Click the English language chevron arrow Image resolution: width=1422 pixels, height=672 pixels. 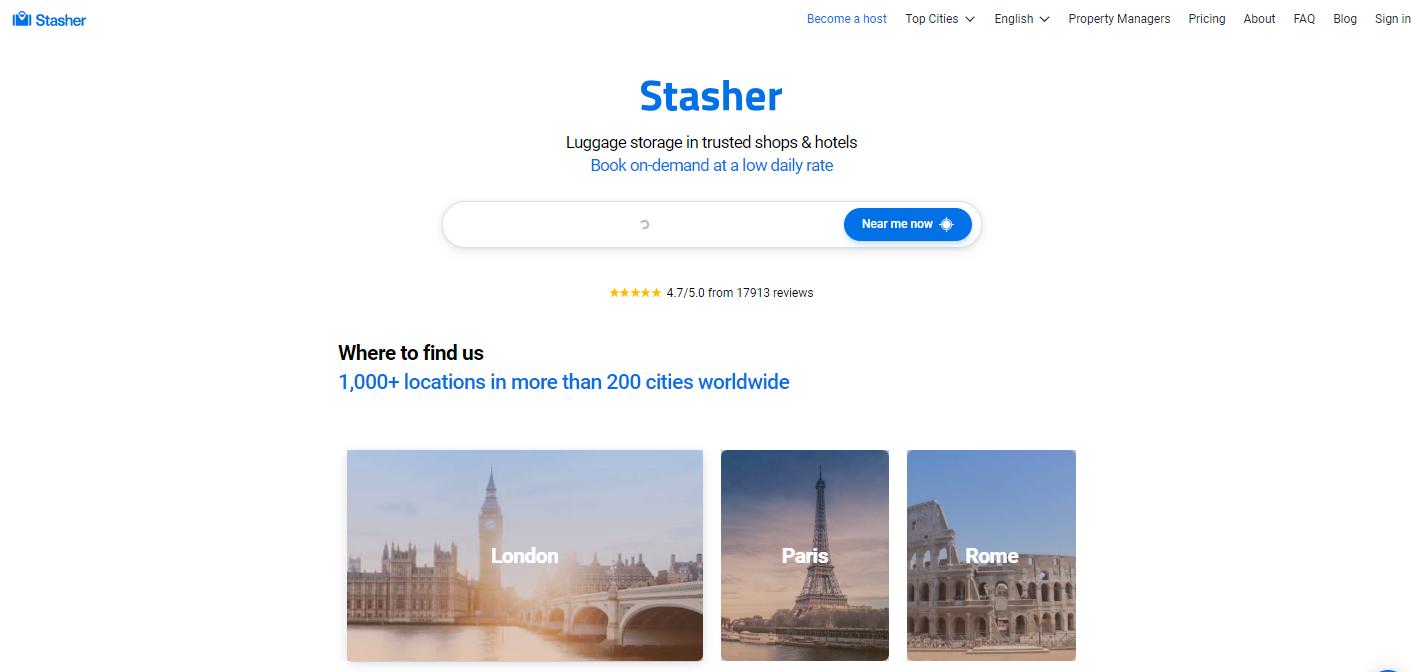click(1045, 19)
